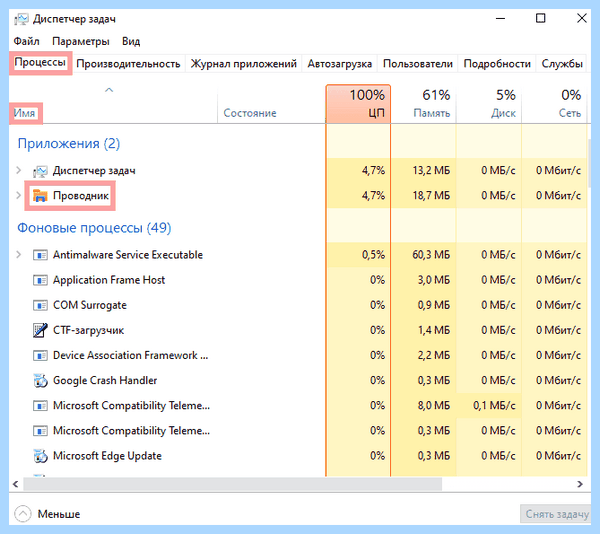Expand the Диспетчер задач process row

(18, 170)
